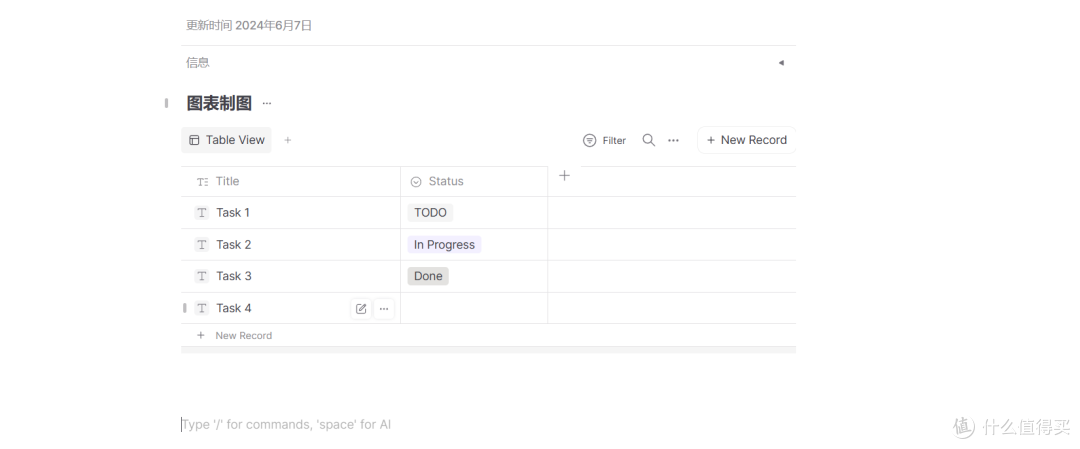Viewport: 1080px width, 449px height.
Task: Open the more options on Task 4 row
Action: [384, 309]
